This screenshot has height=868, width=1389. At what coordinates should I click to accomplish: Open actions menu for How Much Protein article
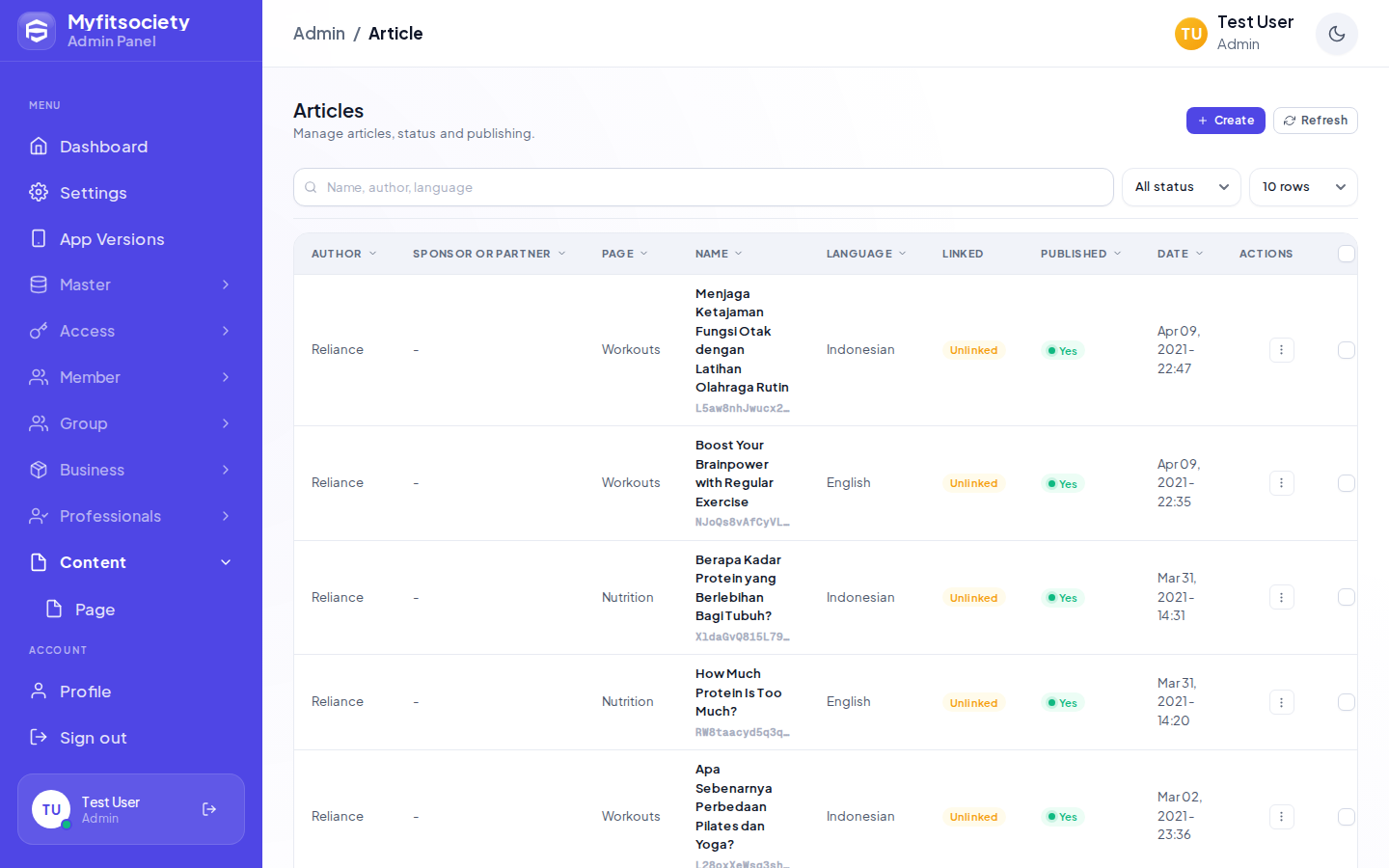coord(1281,702)
